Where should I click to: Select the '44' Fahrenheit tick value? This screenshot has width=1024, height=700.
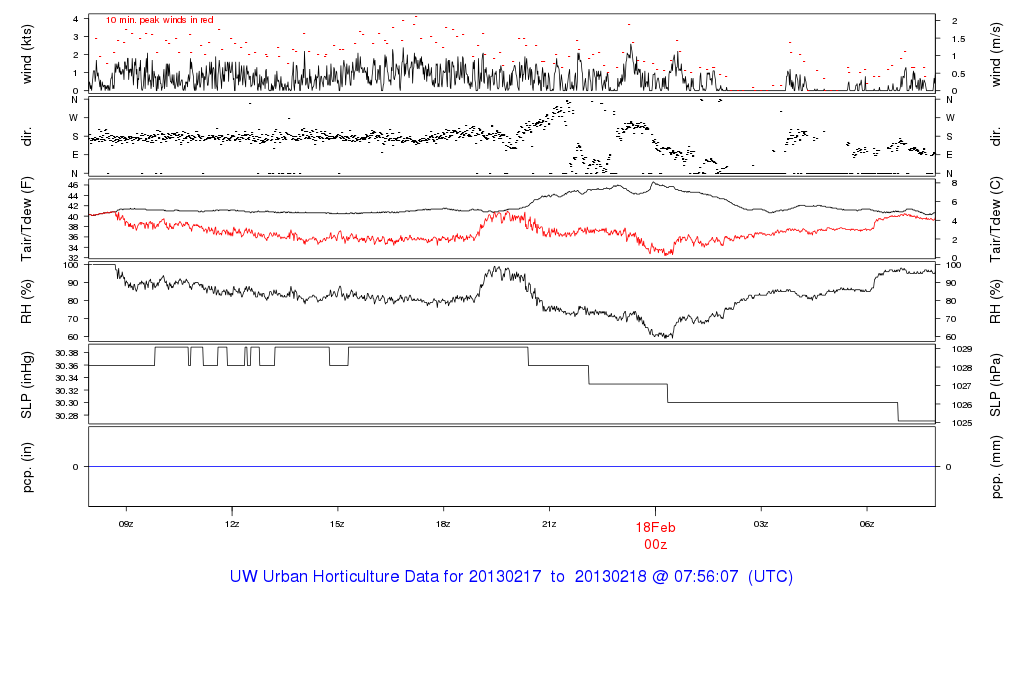pyautogui.click(x=73, y=196)
